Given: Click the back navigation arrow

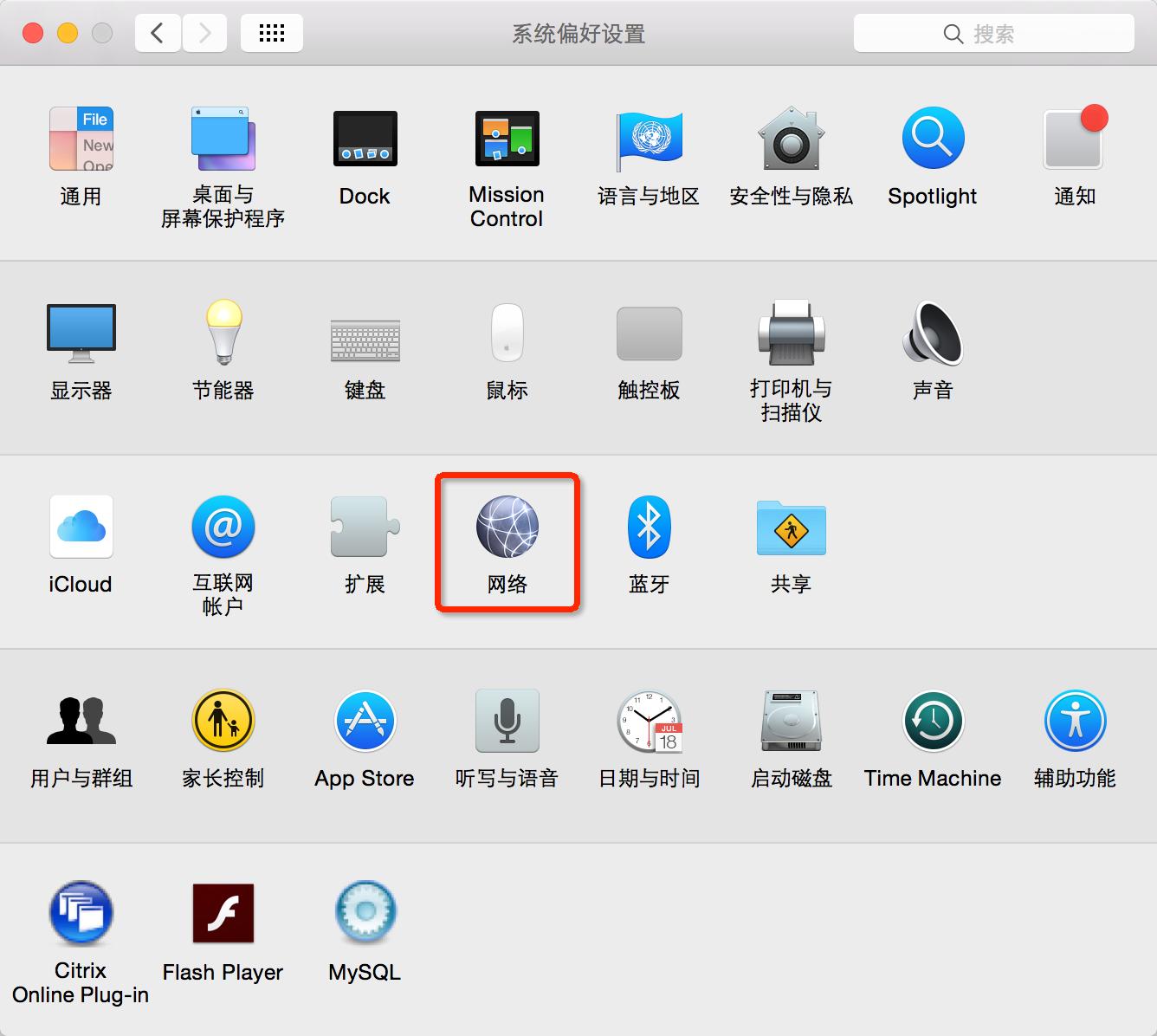Looking at the screenshot, I should pos(157,32).
